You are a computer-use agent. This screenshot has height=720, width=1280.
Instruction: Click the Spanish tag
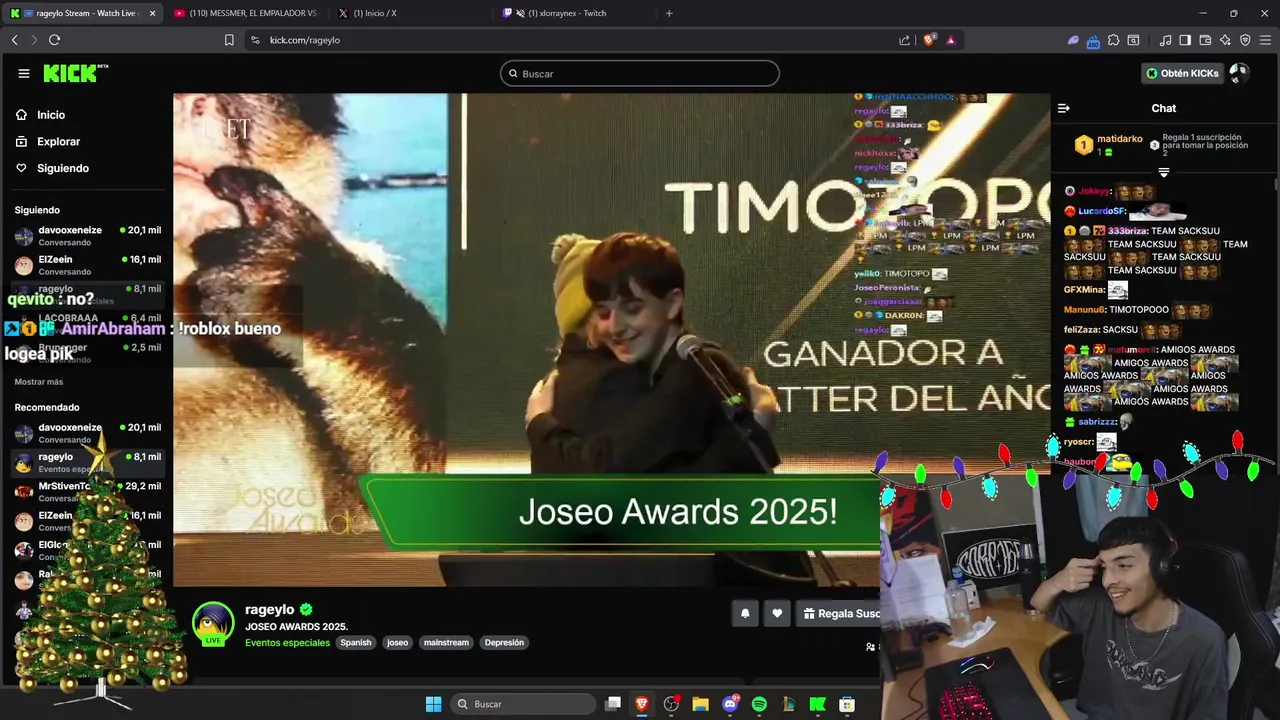pos(356,643)
